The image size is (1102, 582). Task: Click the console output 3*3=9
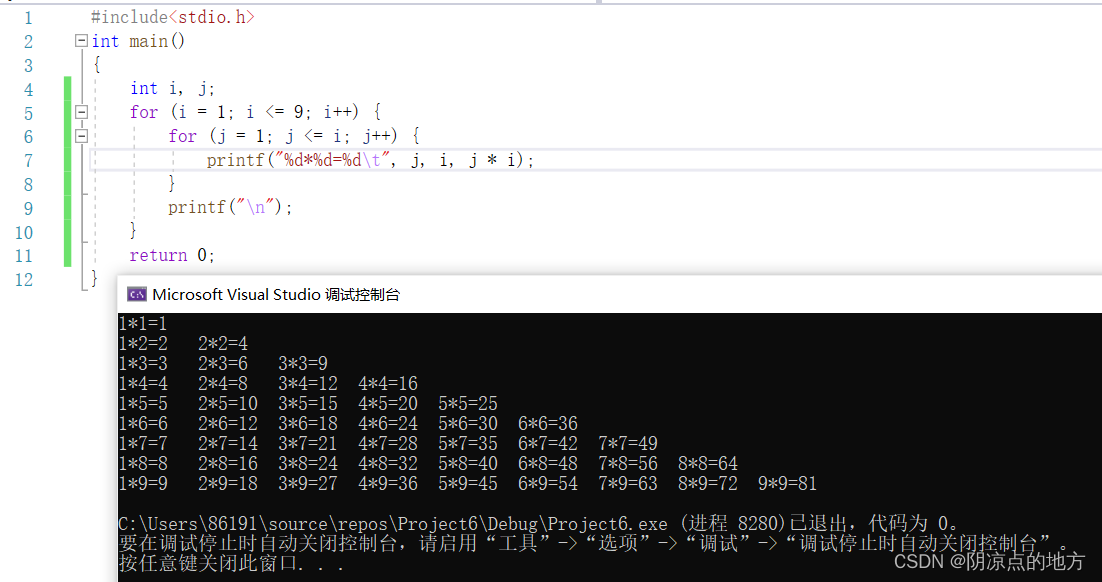click(x=303, y=363)
